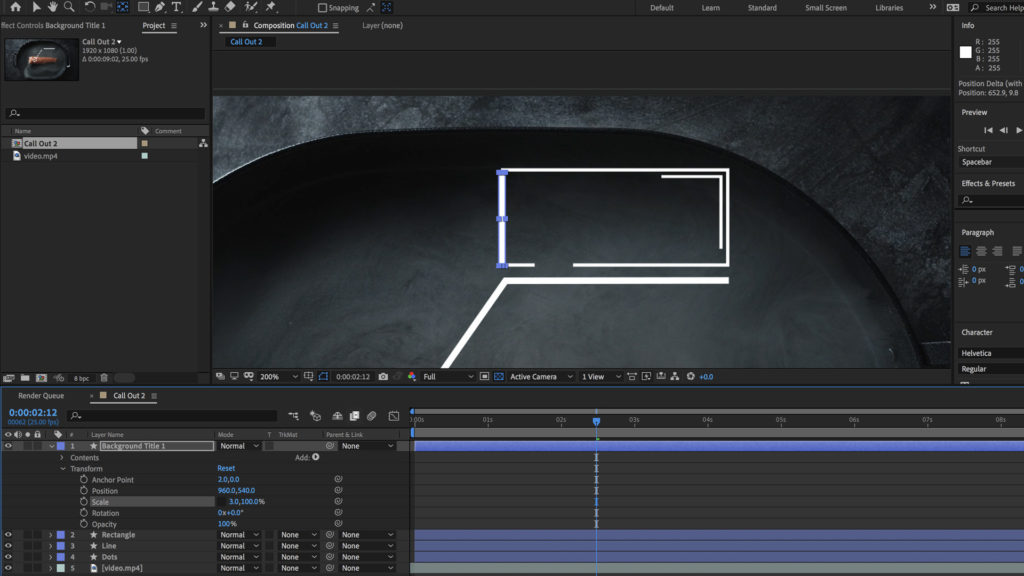Select the Hand tool
The width and height of the screenshot is (1024, 576).
(x=52, y=7)
